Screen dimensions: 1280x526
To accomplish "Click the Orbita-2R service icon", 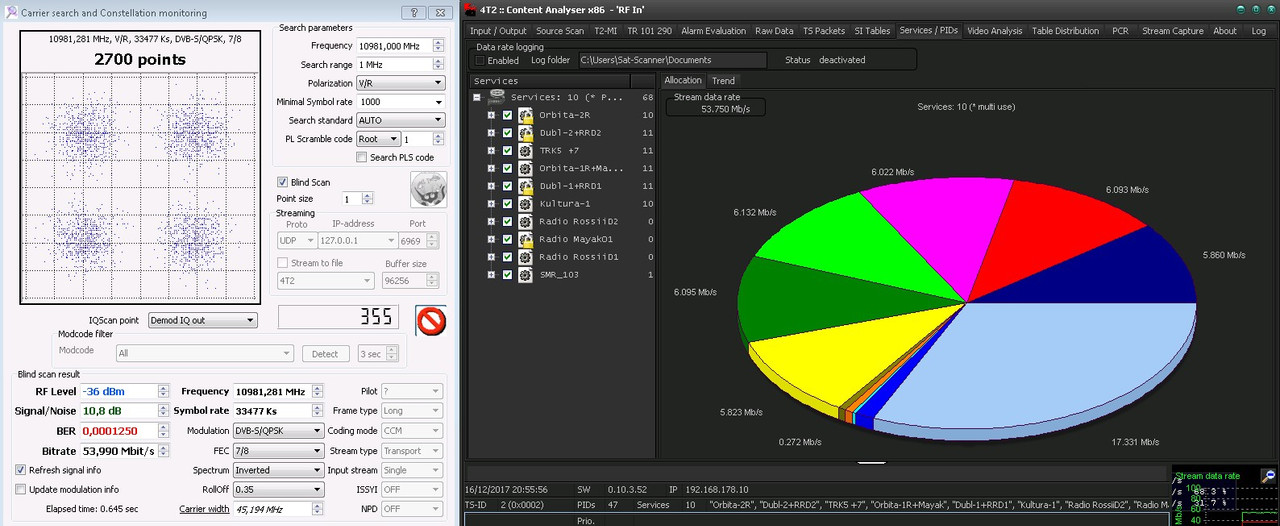I will pos(525,115).
